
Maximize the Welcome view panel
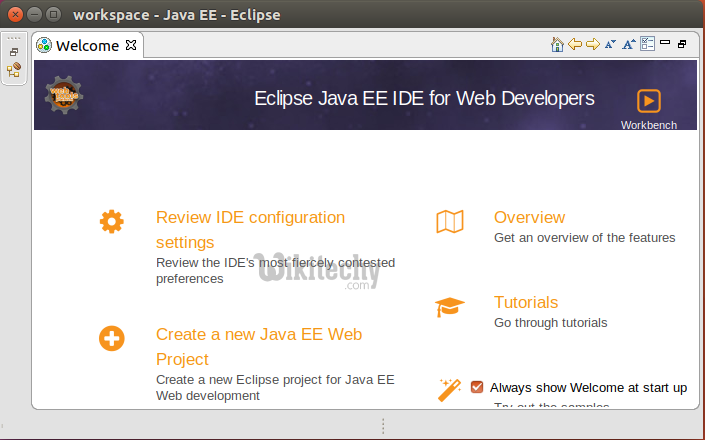coord(682,44)
